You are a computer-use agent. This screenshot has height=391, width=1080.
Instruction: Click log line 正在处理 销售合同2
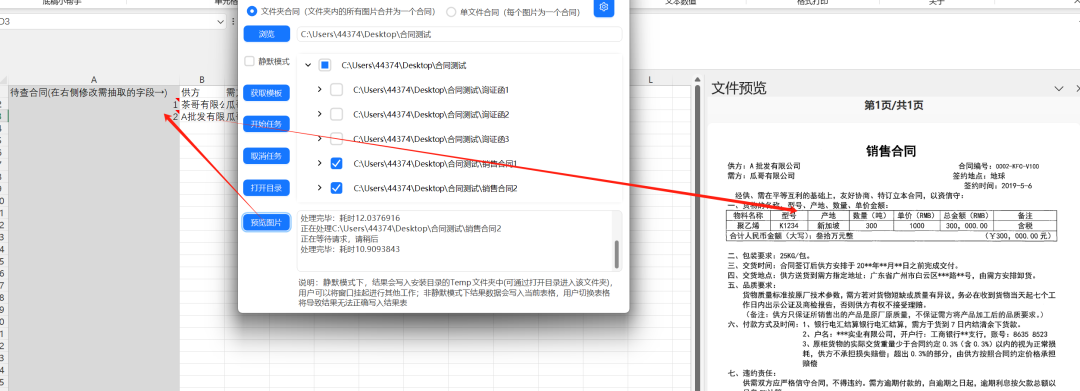tap(401, 229)
